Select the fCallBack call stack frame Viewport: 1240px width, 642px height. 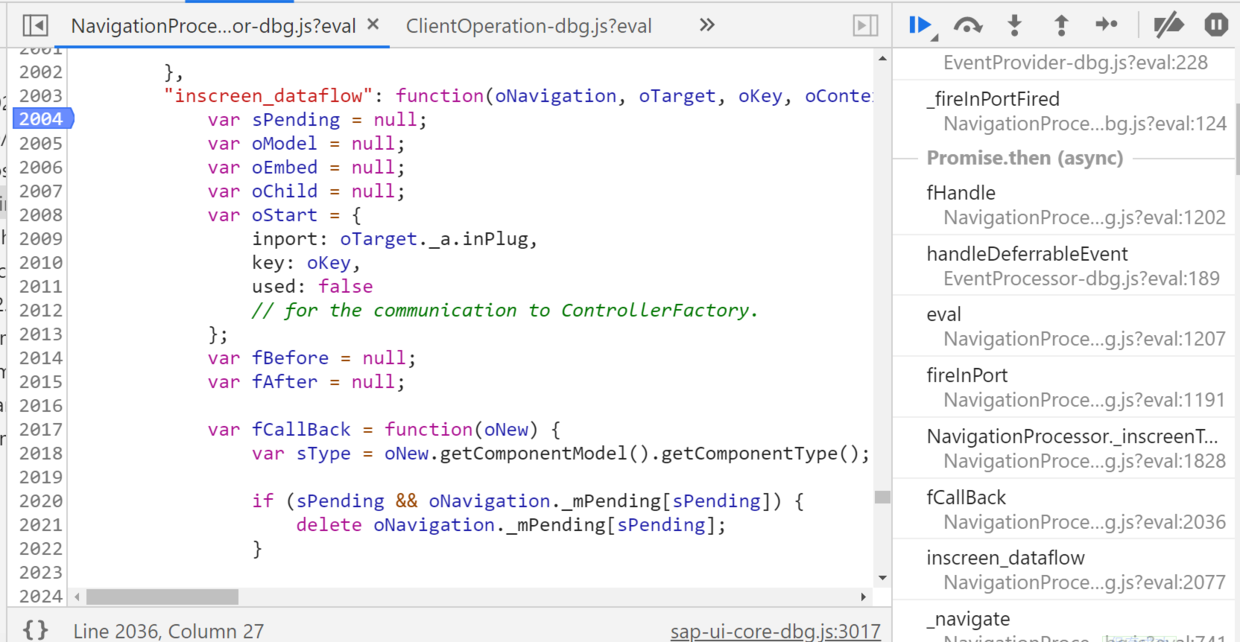pyautogui.click(x=1064, y=509)
